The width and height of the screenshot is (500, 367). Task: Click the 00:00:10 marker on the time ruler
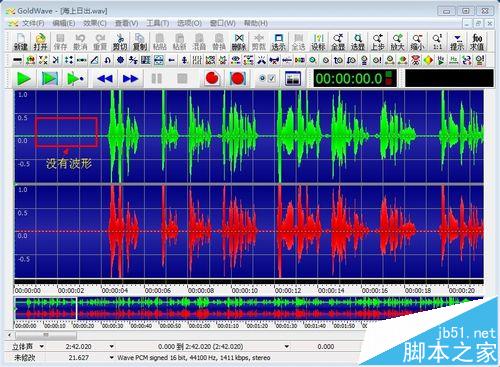click(245, 291)
